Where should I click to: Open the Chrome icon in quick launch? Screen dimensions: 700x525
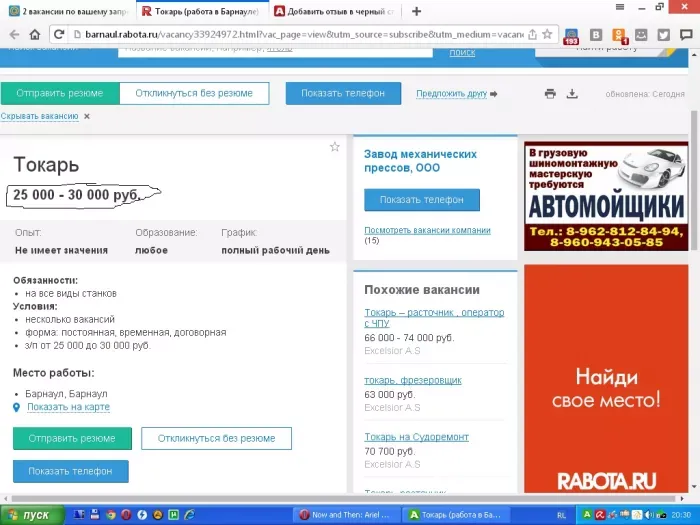[x=110, y=515]
